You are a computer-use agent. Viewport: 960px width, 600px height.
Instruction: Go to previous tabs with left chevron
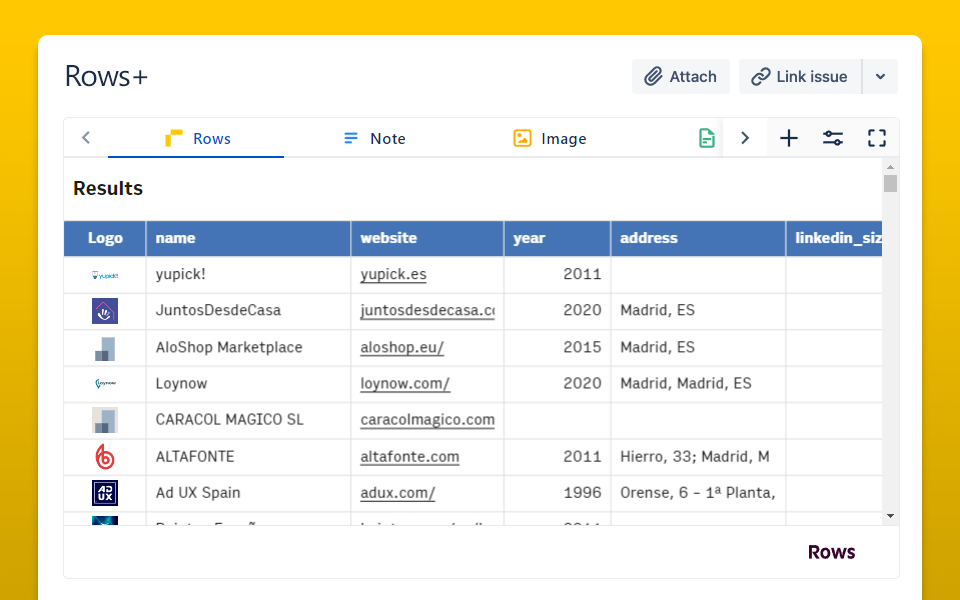(86, 138)
